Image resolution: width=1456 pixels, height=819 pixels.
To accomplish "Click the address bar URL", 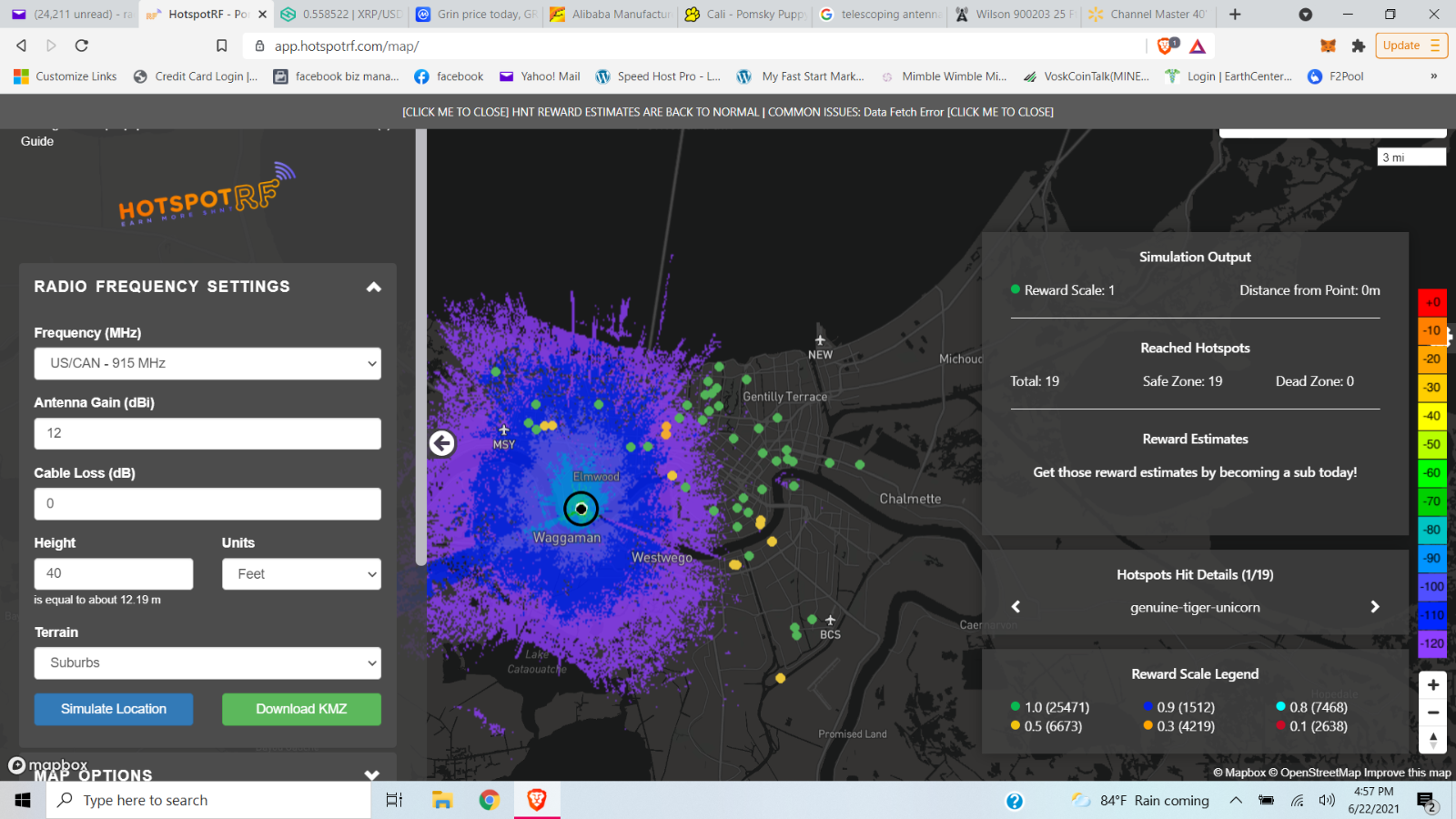I will (347, 45).
